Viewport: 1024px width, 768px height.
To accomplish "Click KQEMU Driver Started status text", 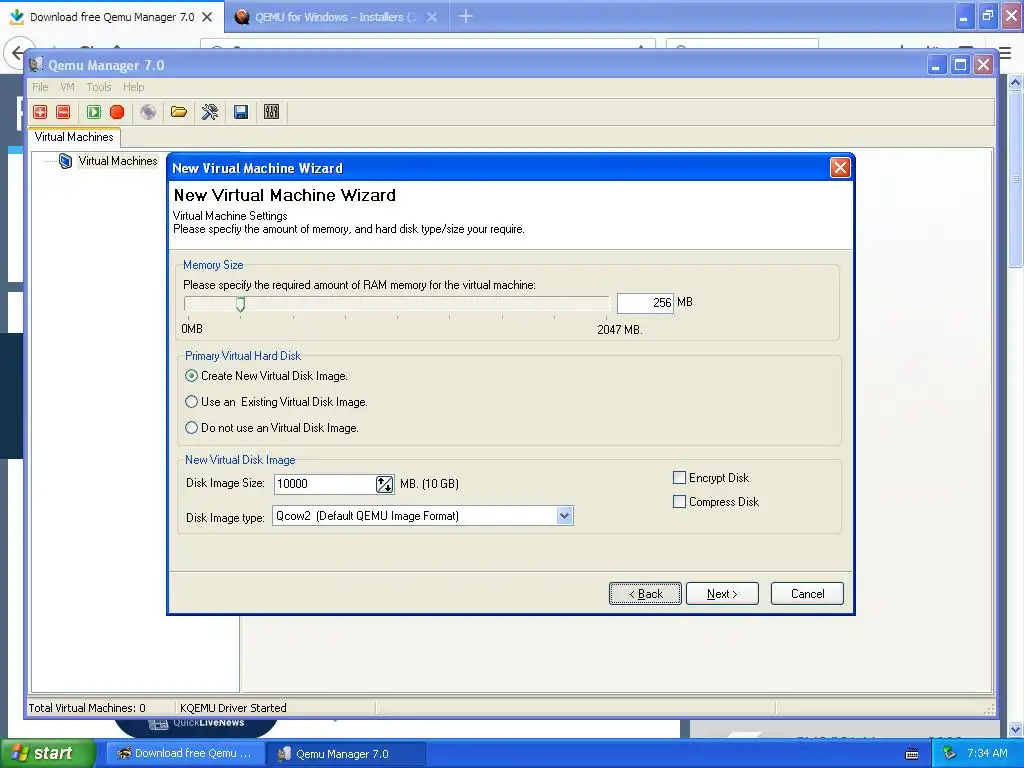I will click(x=233, y=708).
